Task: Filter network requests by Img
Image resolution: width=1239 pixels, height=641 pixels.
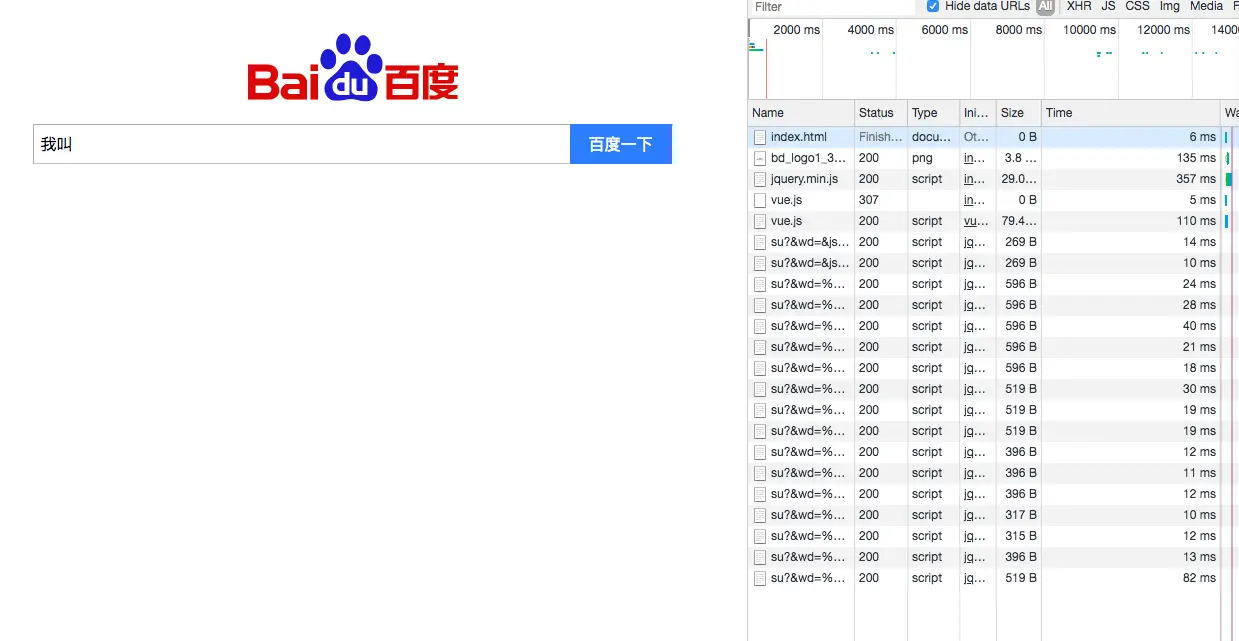Action: pyautogui.click(x=1170, y=6)
